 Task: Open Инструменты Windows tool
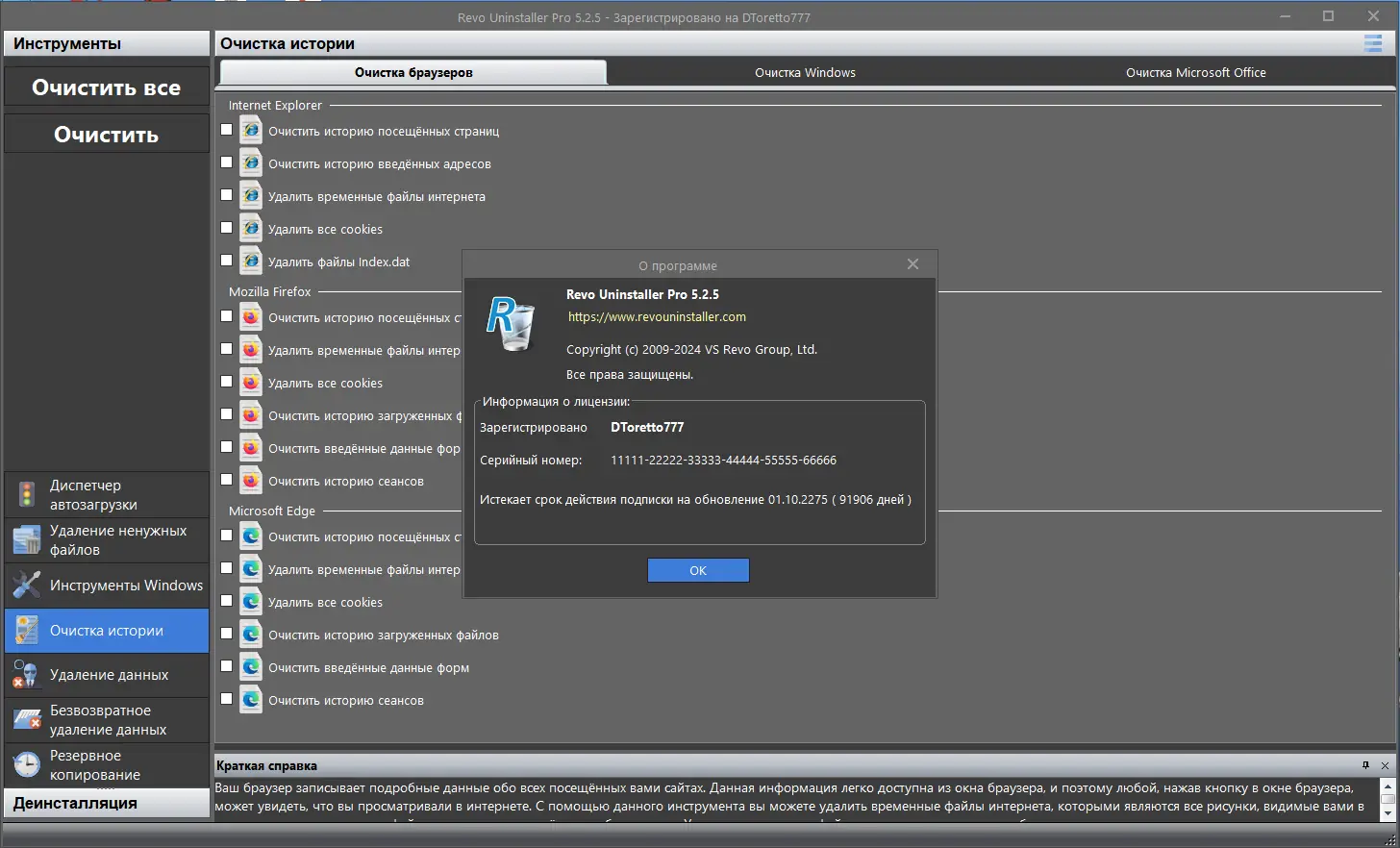click(x=107, y=585)
